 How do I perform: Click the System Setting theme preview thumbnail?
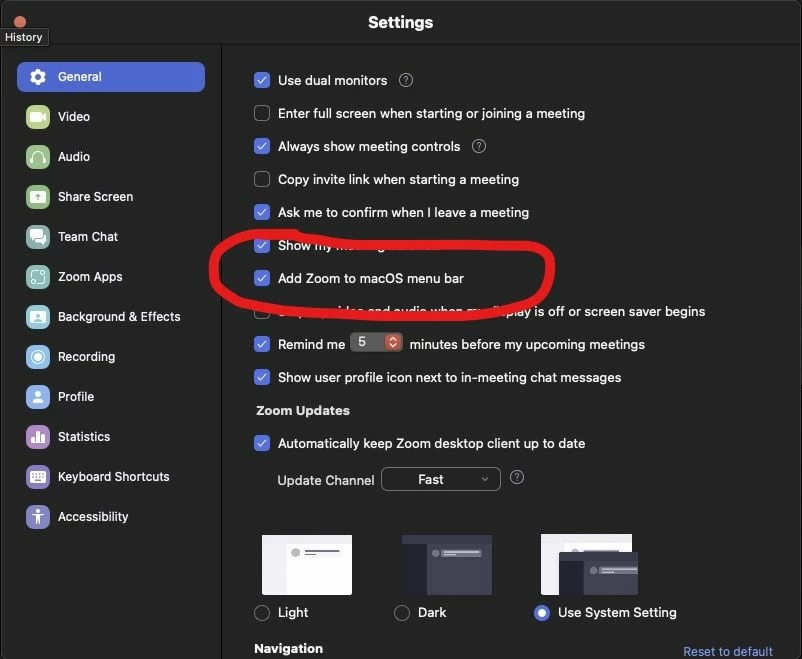coord(589,565)
